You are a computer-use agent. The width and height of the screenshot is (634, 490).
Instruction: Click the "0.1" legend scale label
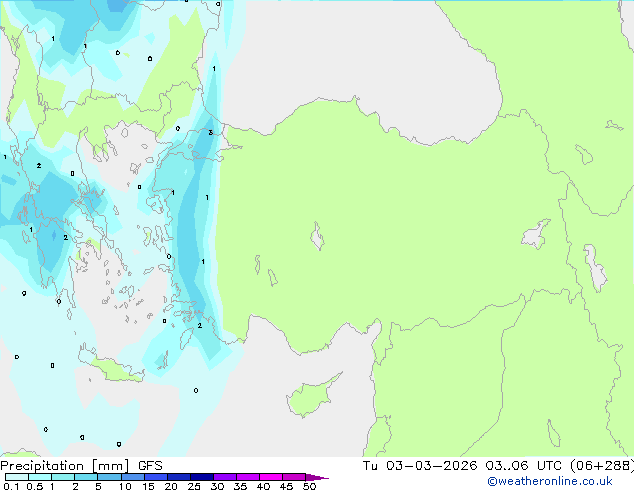point(11,486)
